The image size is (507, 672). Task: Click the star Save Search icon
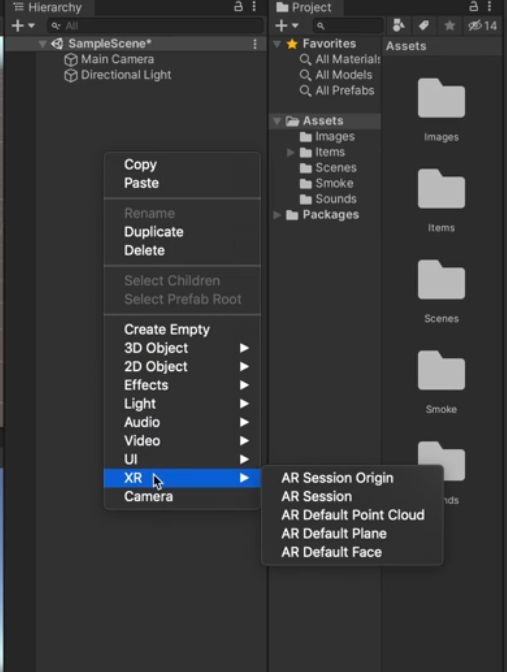click(x=449, y=26)
